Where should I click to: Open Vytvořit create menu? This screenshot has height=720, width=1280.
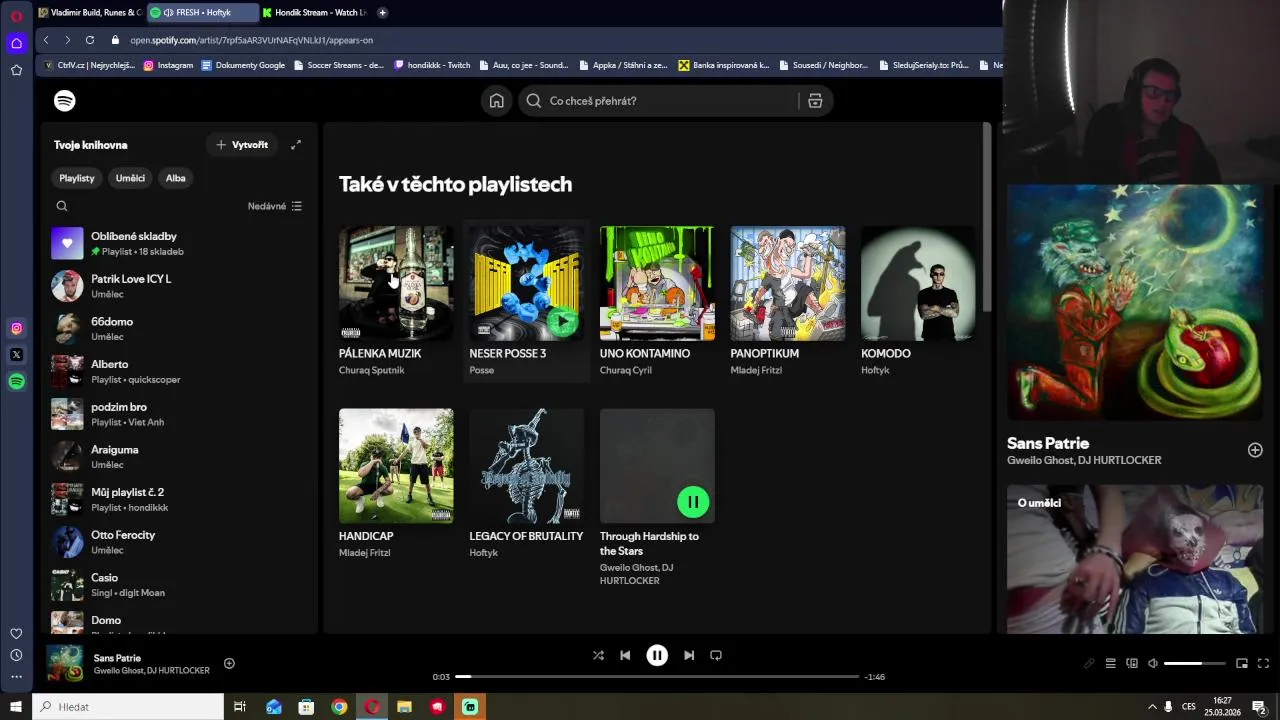tap(242, 145)
